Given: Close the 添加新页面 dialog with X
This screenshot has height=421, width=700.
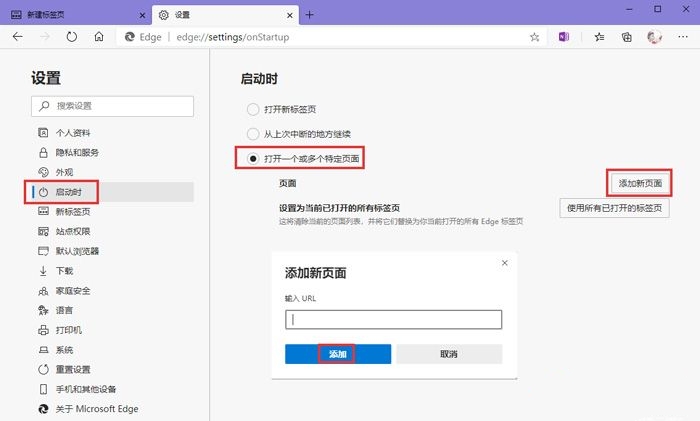Looking at the screenshot, I should 504,263.
